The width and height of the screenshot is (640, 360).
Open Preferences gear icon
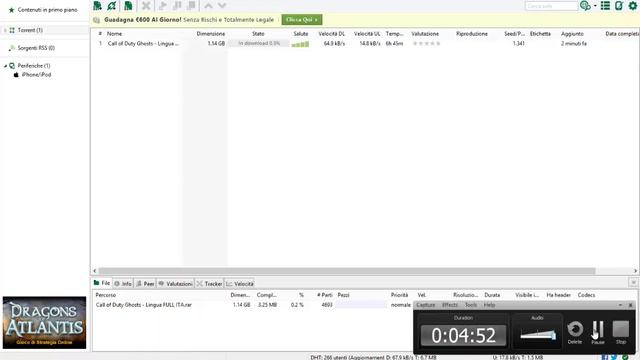coord(633,6)
